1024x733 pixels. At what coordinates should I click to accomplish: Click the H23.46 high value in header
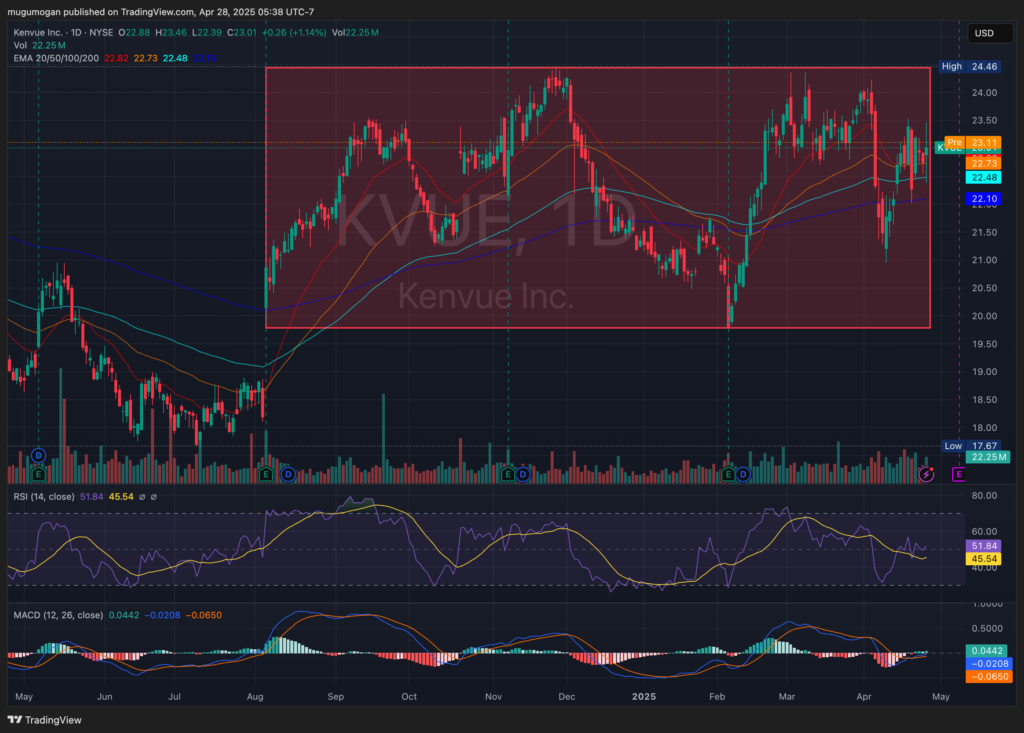pyautogui.click(x=170, y=32)
